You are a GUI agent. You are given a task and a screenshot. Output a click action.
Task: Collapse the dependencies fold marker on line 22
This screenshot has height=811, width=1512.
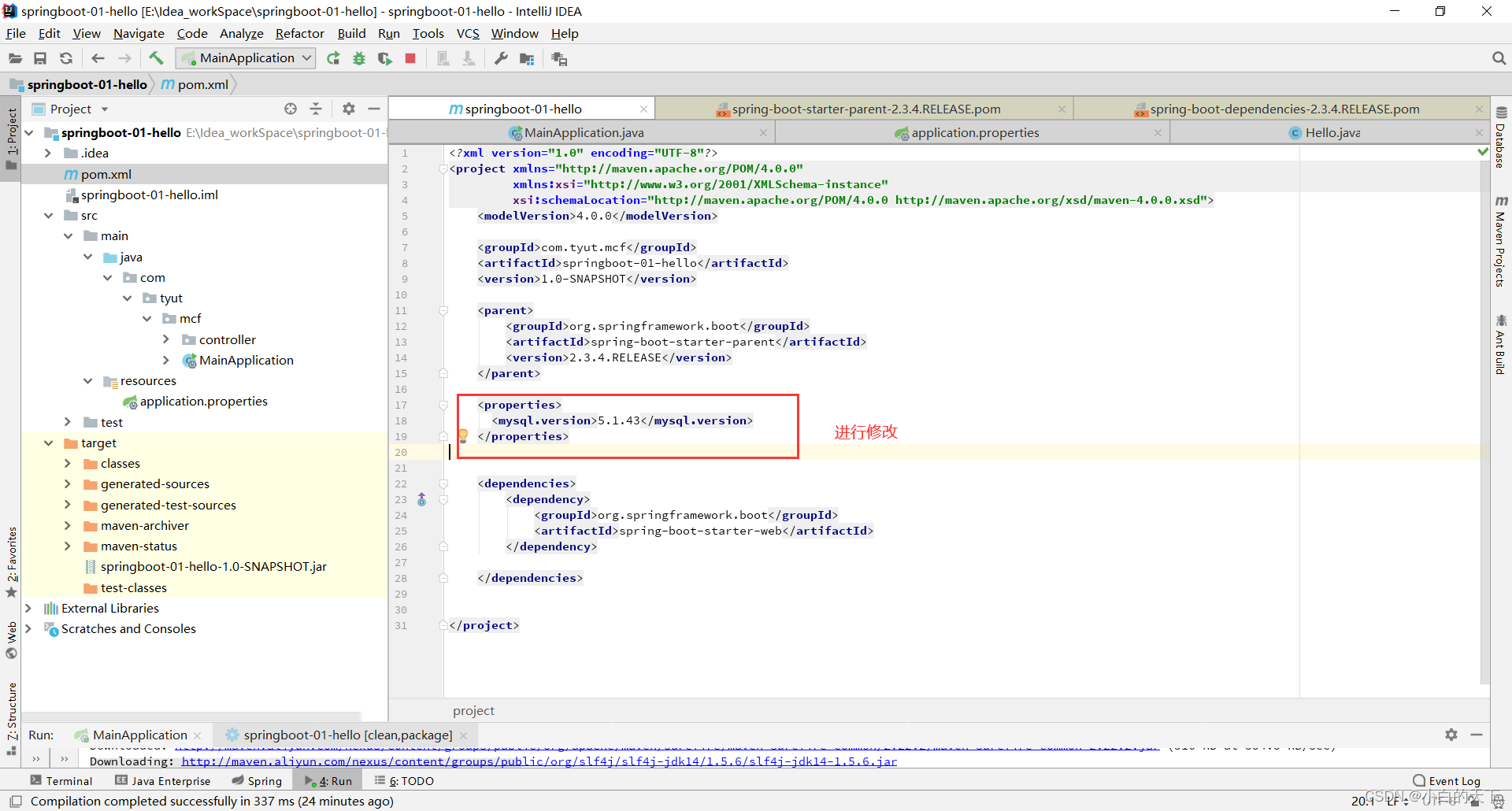pos(443,483)
